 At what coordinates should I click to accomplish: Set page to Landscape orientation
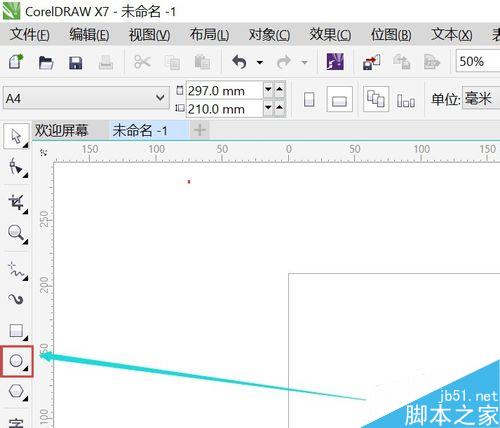(340, 99)
